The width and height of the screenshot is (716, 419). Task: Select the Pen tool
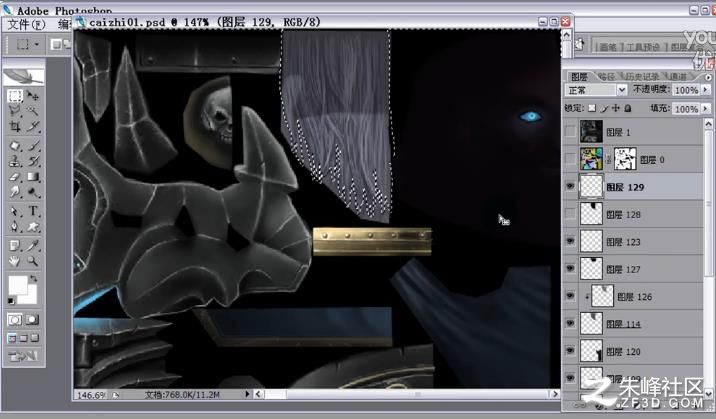[15, 226]
